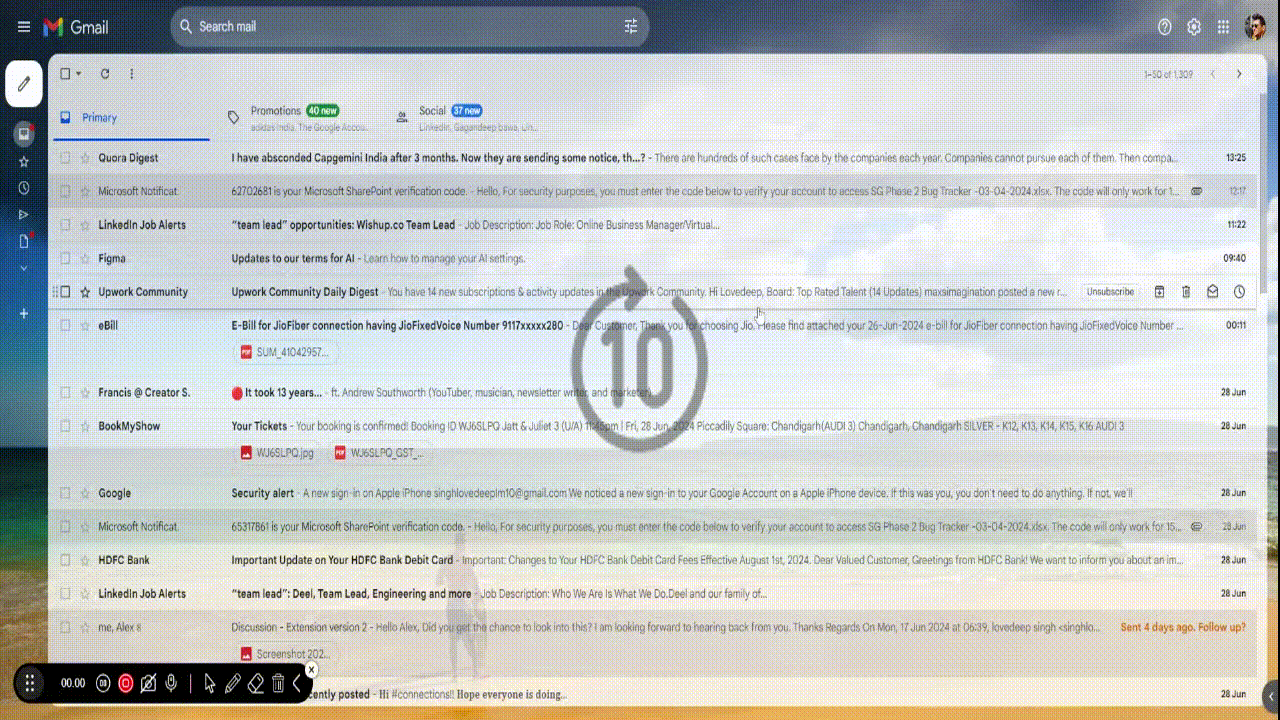Open Sent mail icon in sidebar
The height and width of the screenshot is (720, 1280).
point(24,214)
